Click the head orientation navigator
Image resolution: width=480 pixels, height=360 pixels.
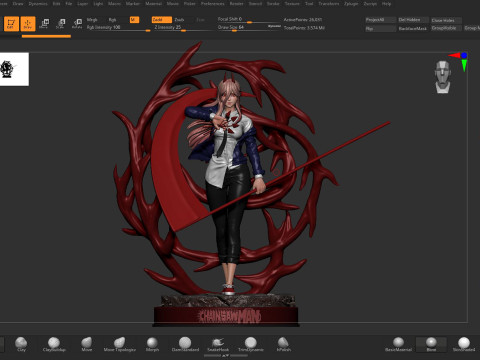443,77
